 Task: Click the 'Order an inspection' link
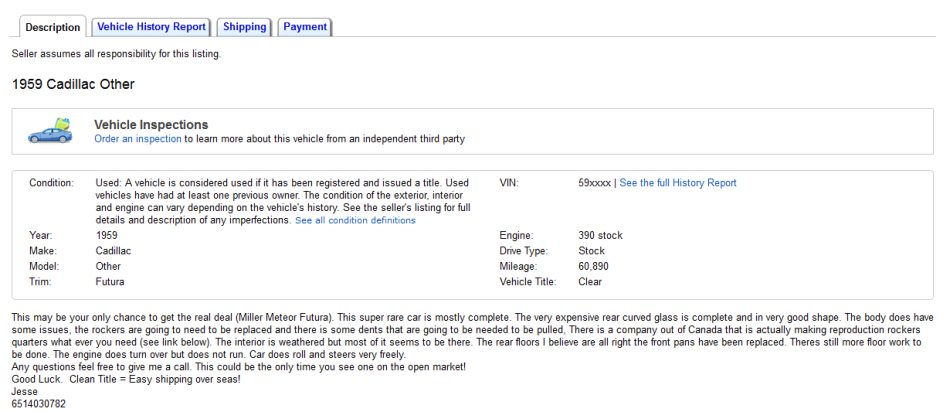tap(138, 139)
